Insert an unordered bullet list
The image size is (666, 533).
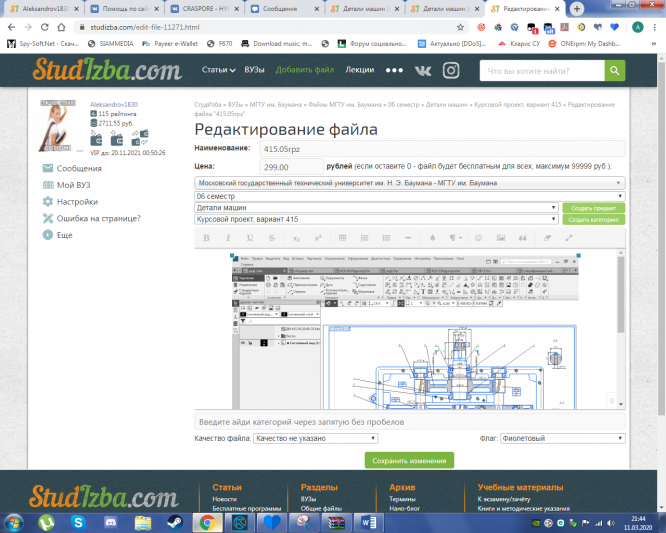click(386, 238)
